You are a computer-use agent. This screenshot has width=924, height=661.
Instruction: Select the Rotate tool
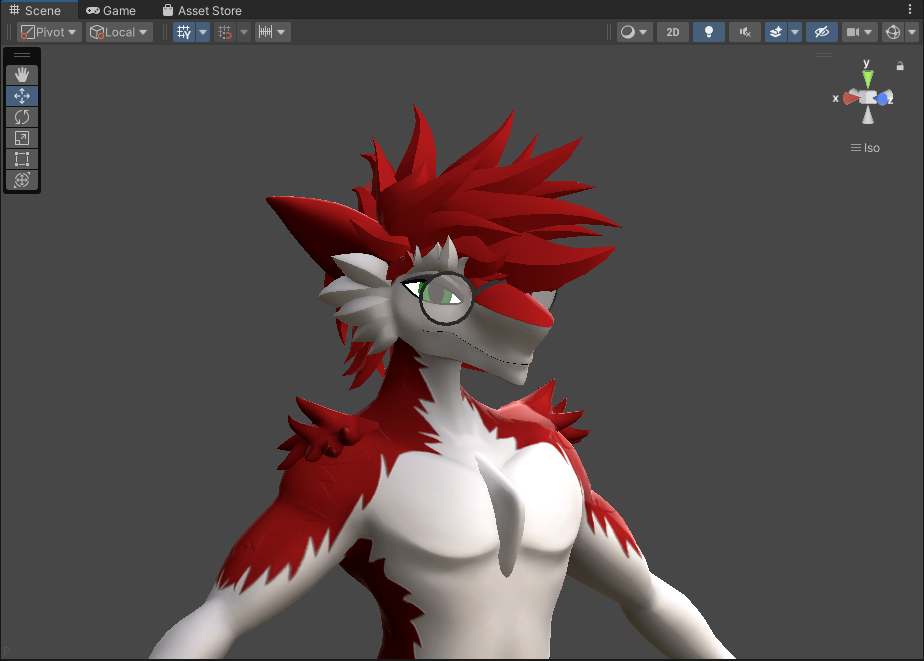pyautogui.click(x=22, y=117)
